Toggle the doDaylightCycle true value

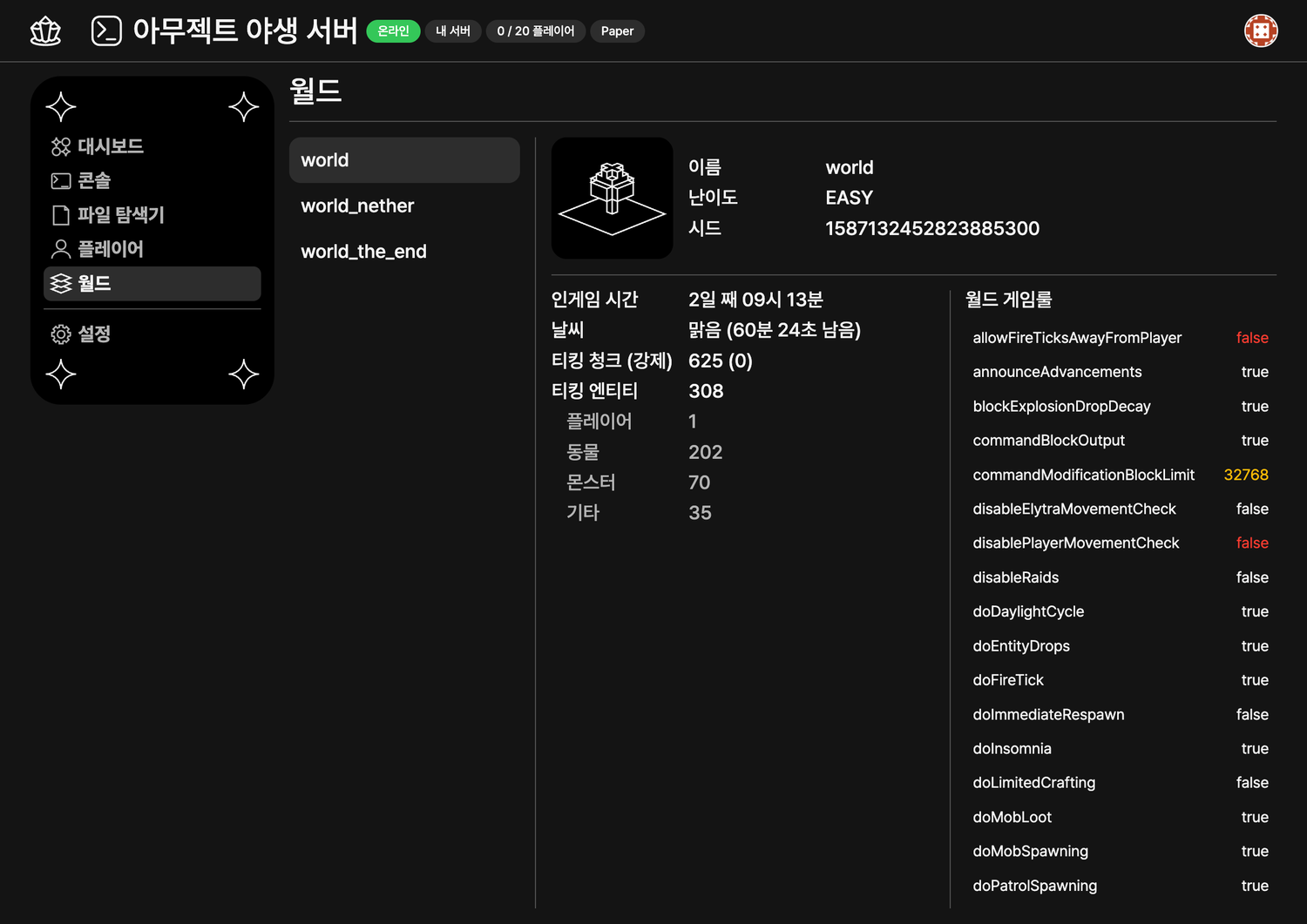click(x=1254, y=611)
